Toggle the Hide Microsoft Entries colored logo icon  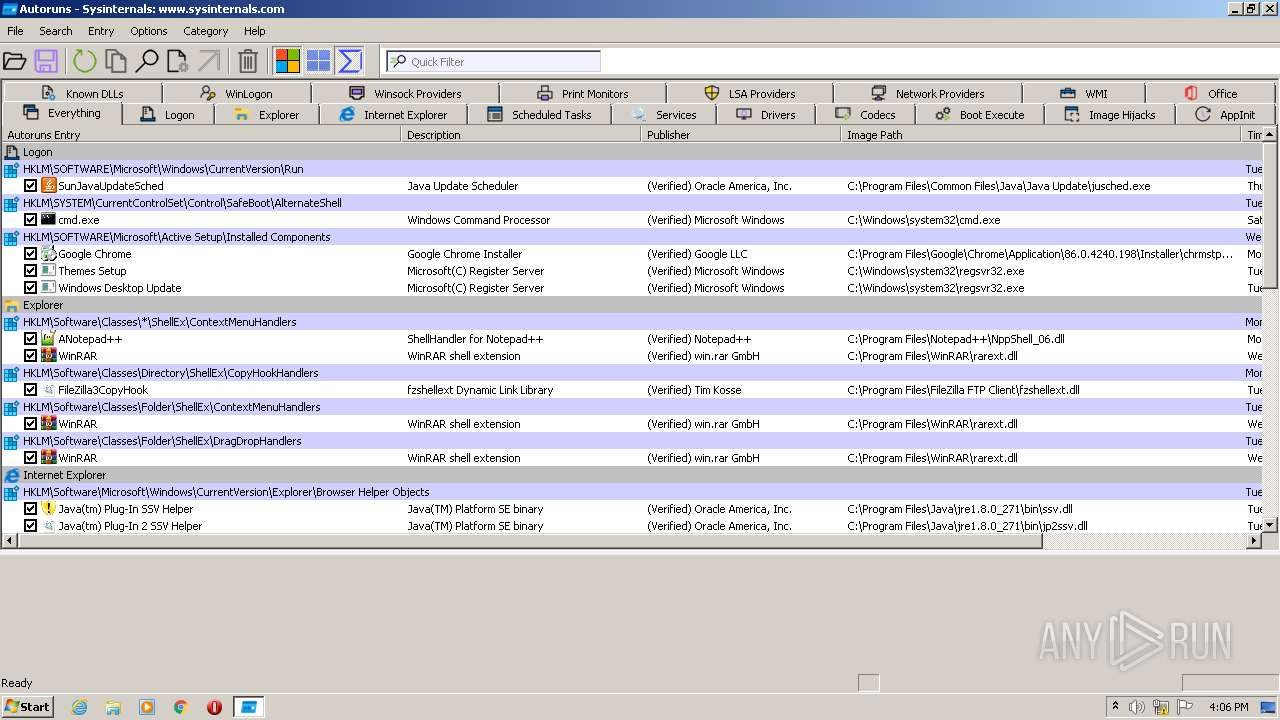288,62
